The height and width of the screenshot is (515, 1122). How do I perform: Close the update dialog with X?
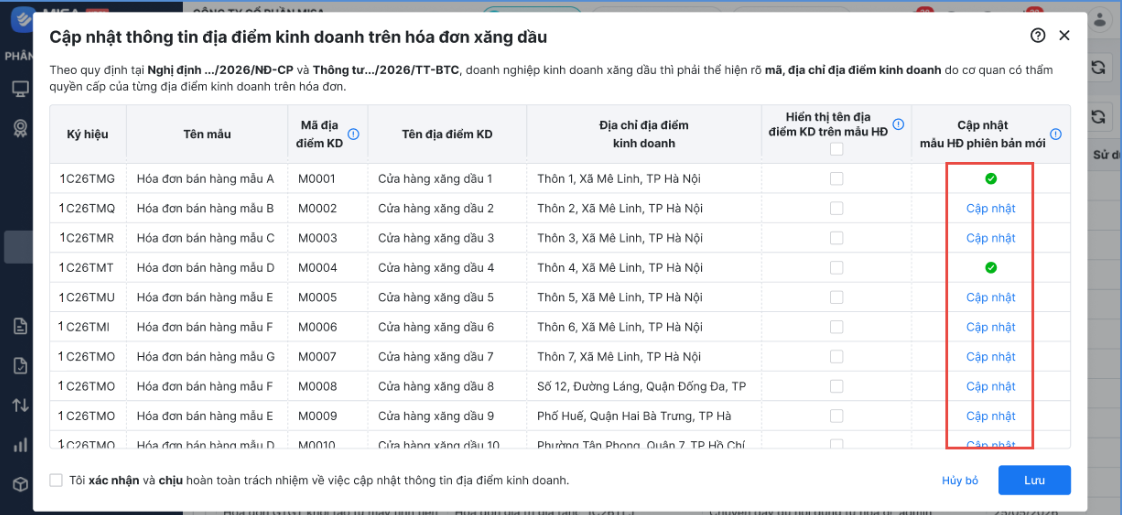1064,35
